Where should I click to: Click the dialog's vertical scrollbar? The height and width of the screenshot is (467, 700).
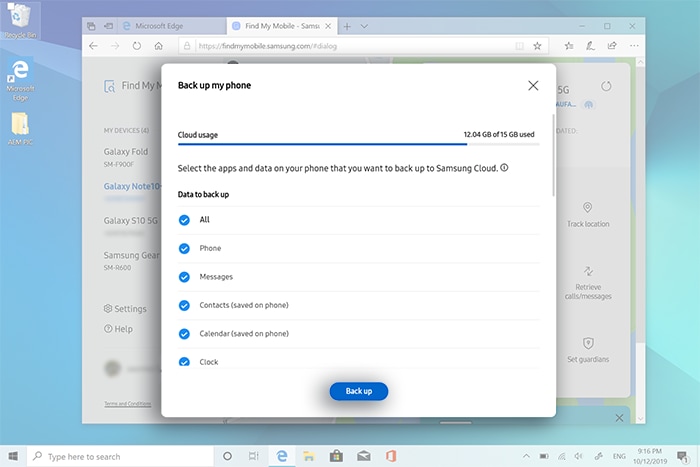tap(554, 155)
